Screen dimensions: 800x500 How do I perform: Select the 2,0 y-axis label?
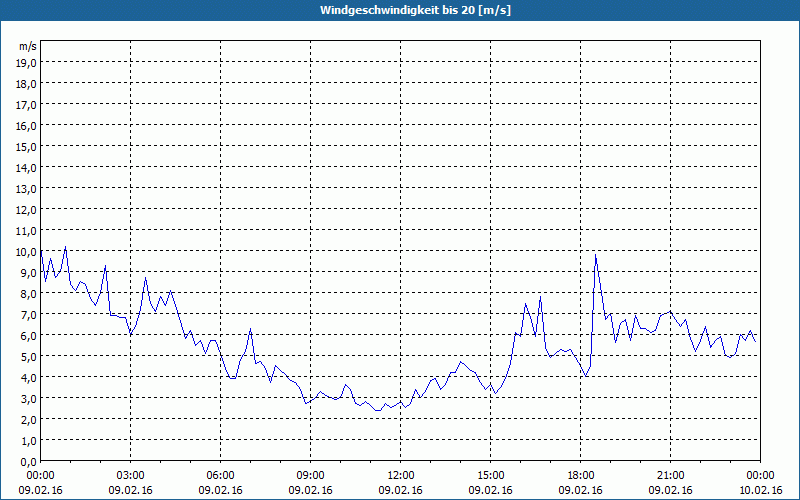[x=28, y=419]
